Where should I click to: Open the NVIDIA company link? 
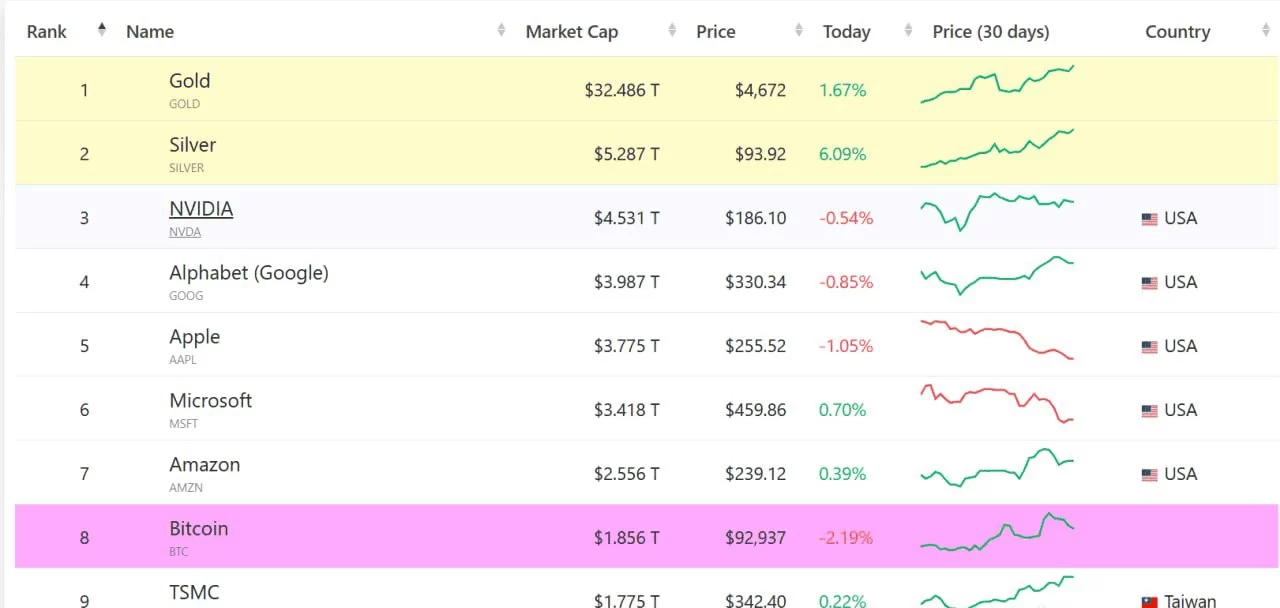pyautogui.click(x=201, y=209)
